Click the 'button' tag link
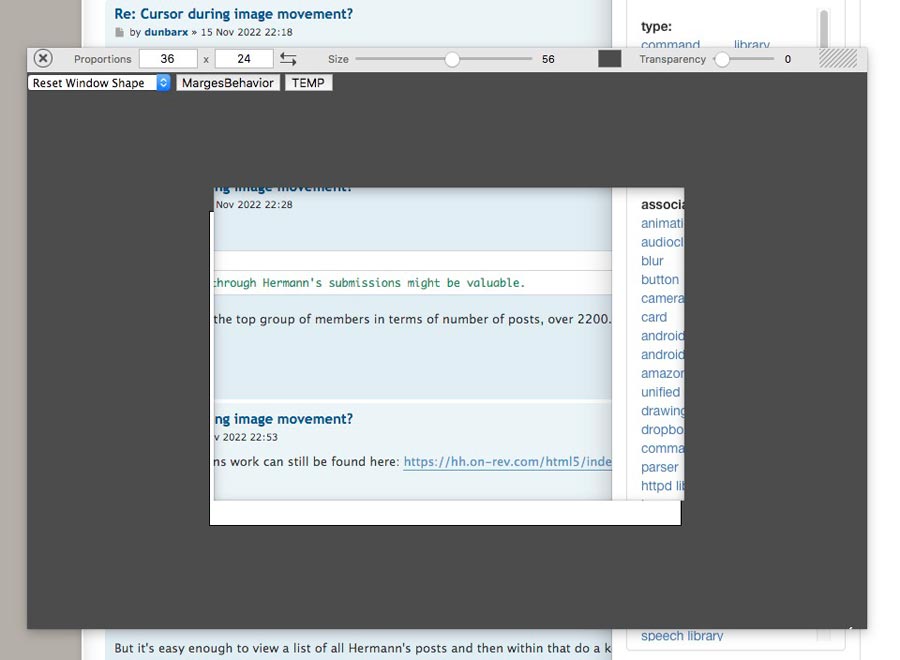Viewport: 900px width, 660px height. 660,280
